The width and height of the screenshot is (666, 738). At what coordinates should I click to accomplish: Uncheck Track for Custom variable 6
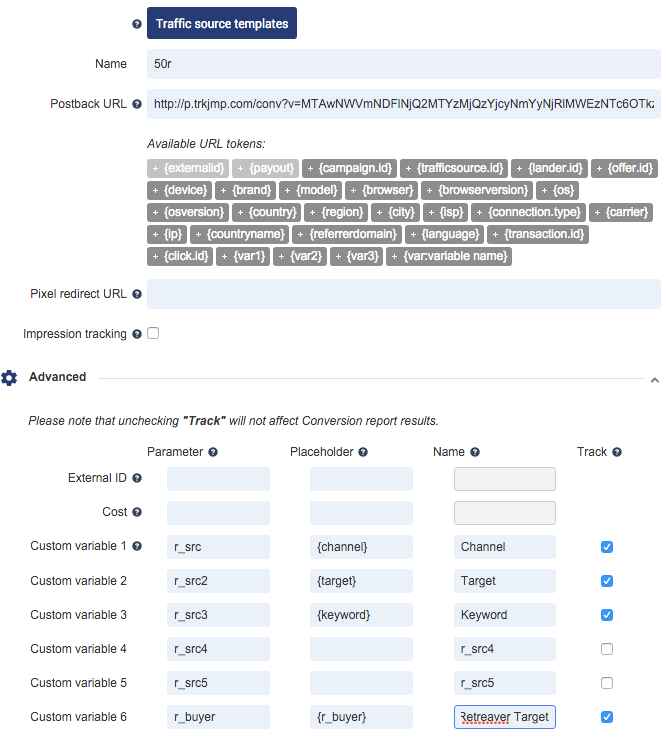pyautogui.click(x=607, y=717)
